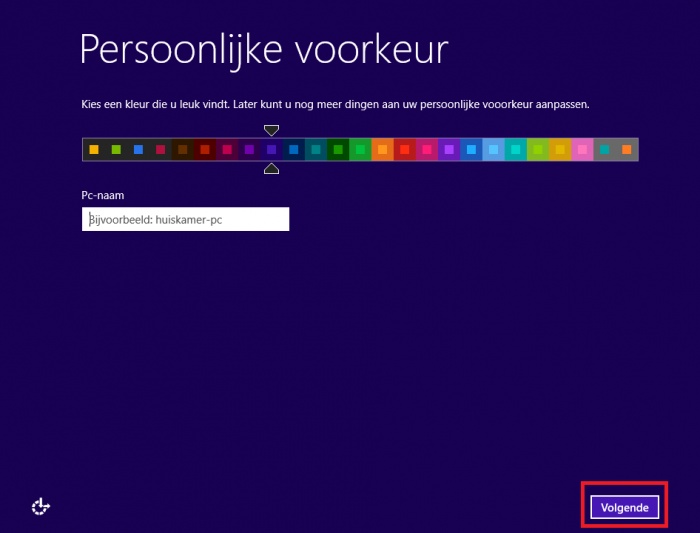Click the downward slider arrow above swatches
The image size is (700, 533).
tap(271, 130)
